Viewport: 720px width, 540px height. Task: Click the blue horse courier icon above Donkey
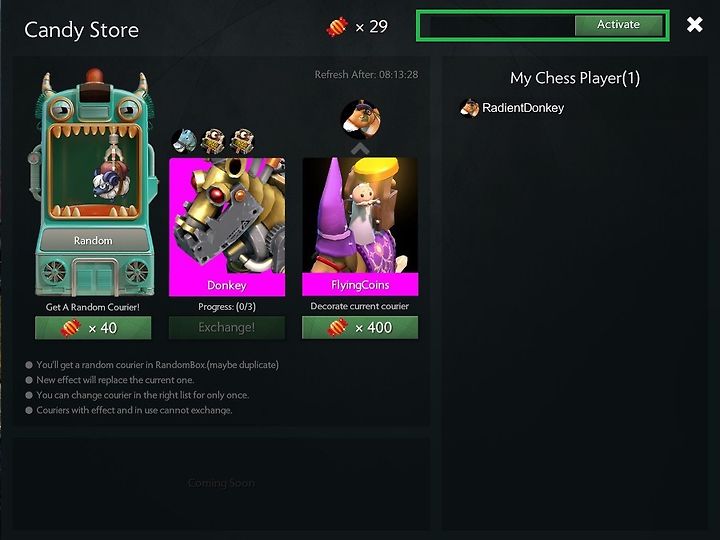coord(185,140)
